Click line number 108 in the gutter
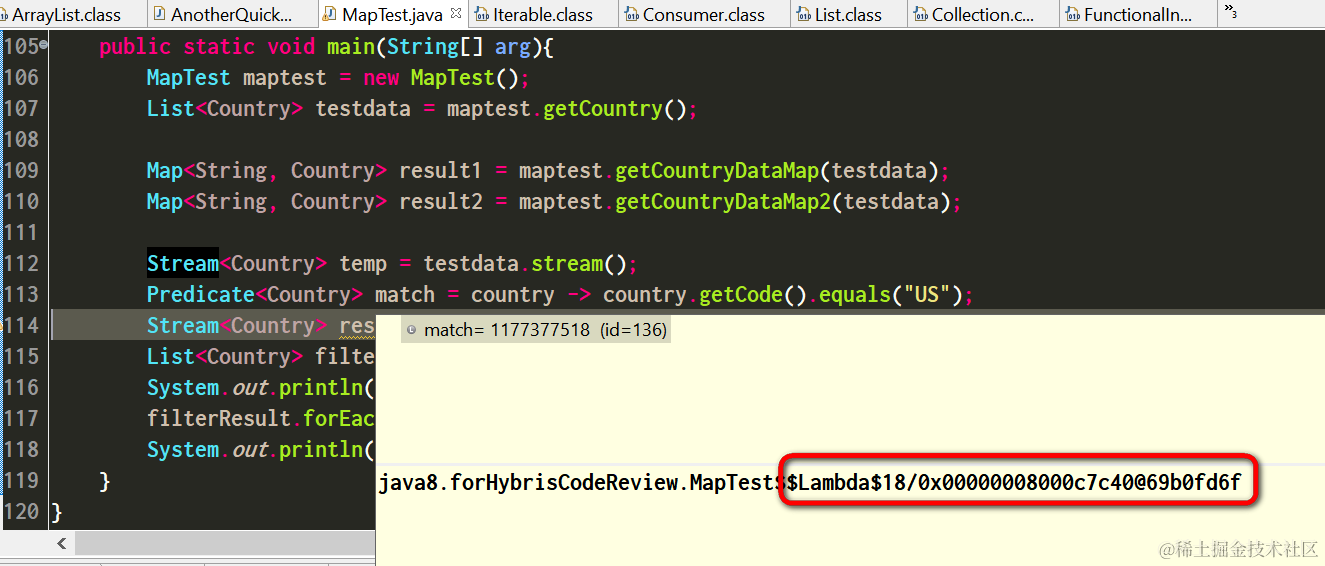 20,139
